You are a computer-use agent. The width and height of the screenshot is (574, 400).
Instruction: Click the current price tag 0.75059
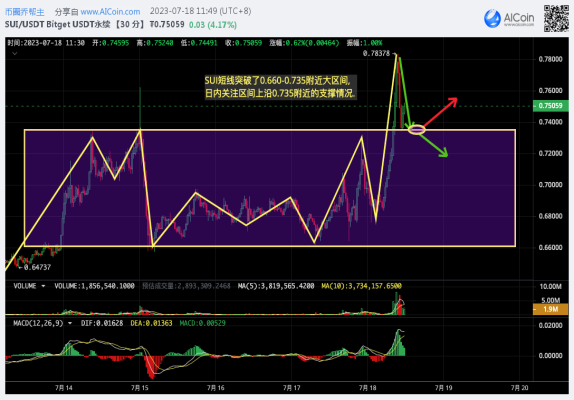click(551, 106)
